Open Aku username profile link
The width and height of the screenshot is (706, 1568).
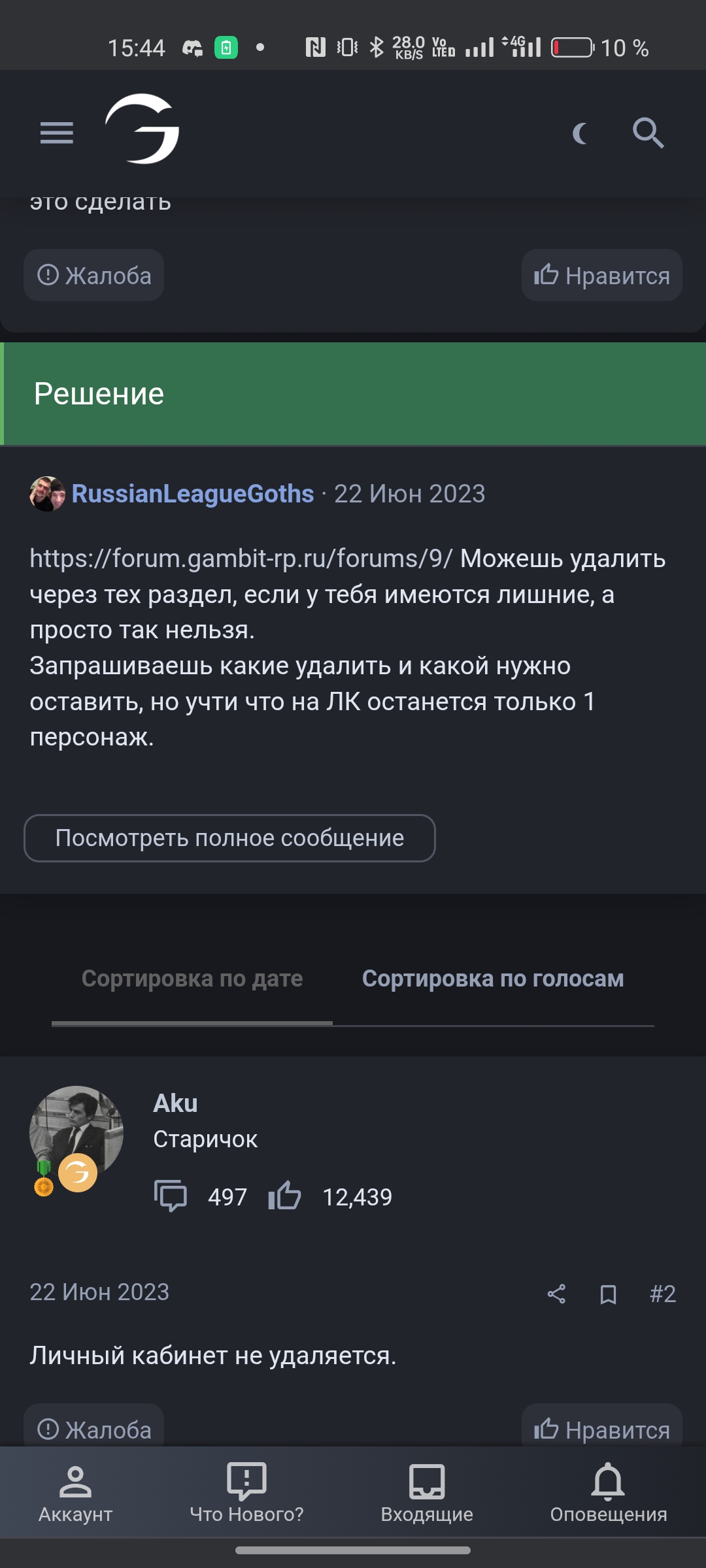(x=175, y=1103)
